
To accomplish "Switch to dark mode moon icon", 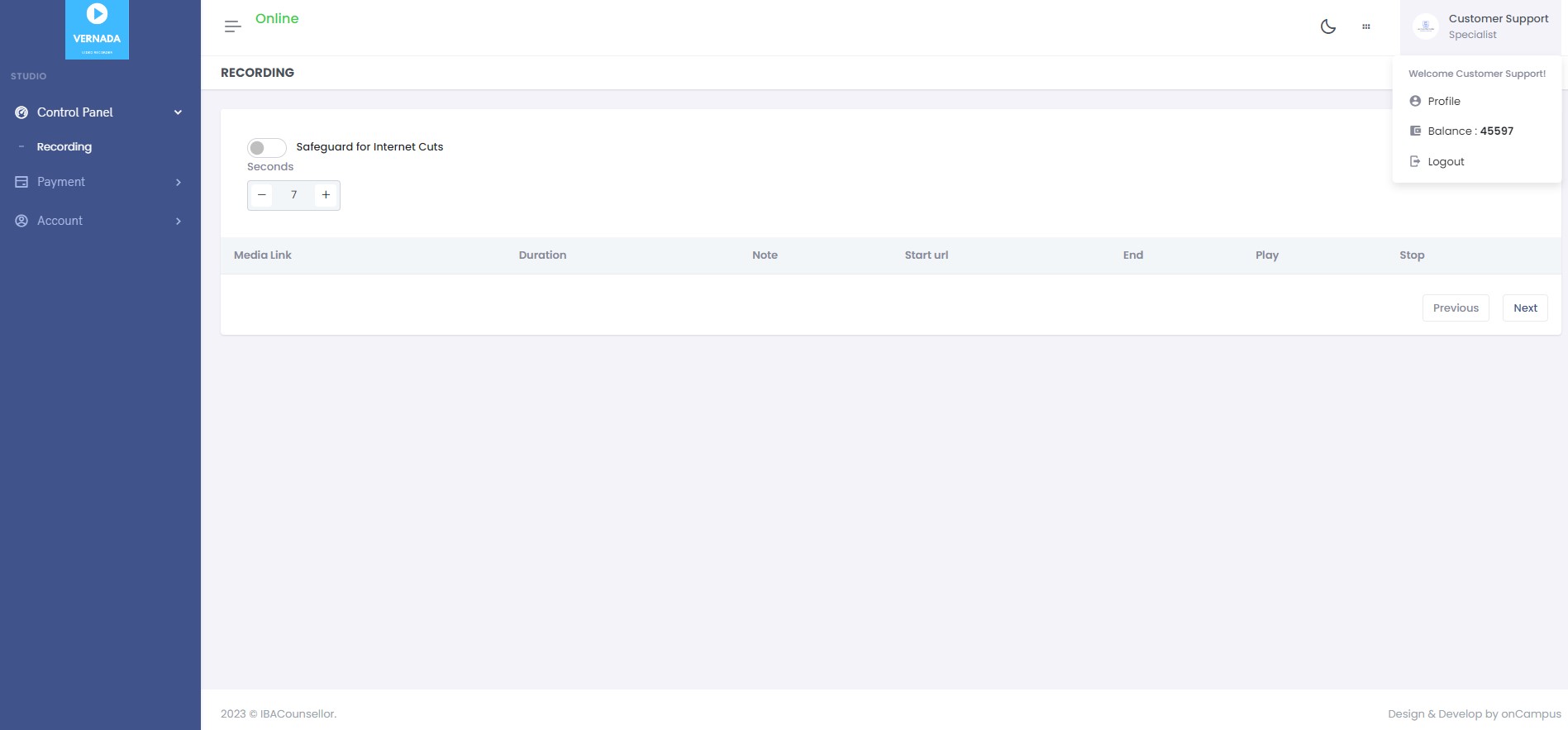I will (x=1327, y=26).
